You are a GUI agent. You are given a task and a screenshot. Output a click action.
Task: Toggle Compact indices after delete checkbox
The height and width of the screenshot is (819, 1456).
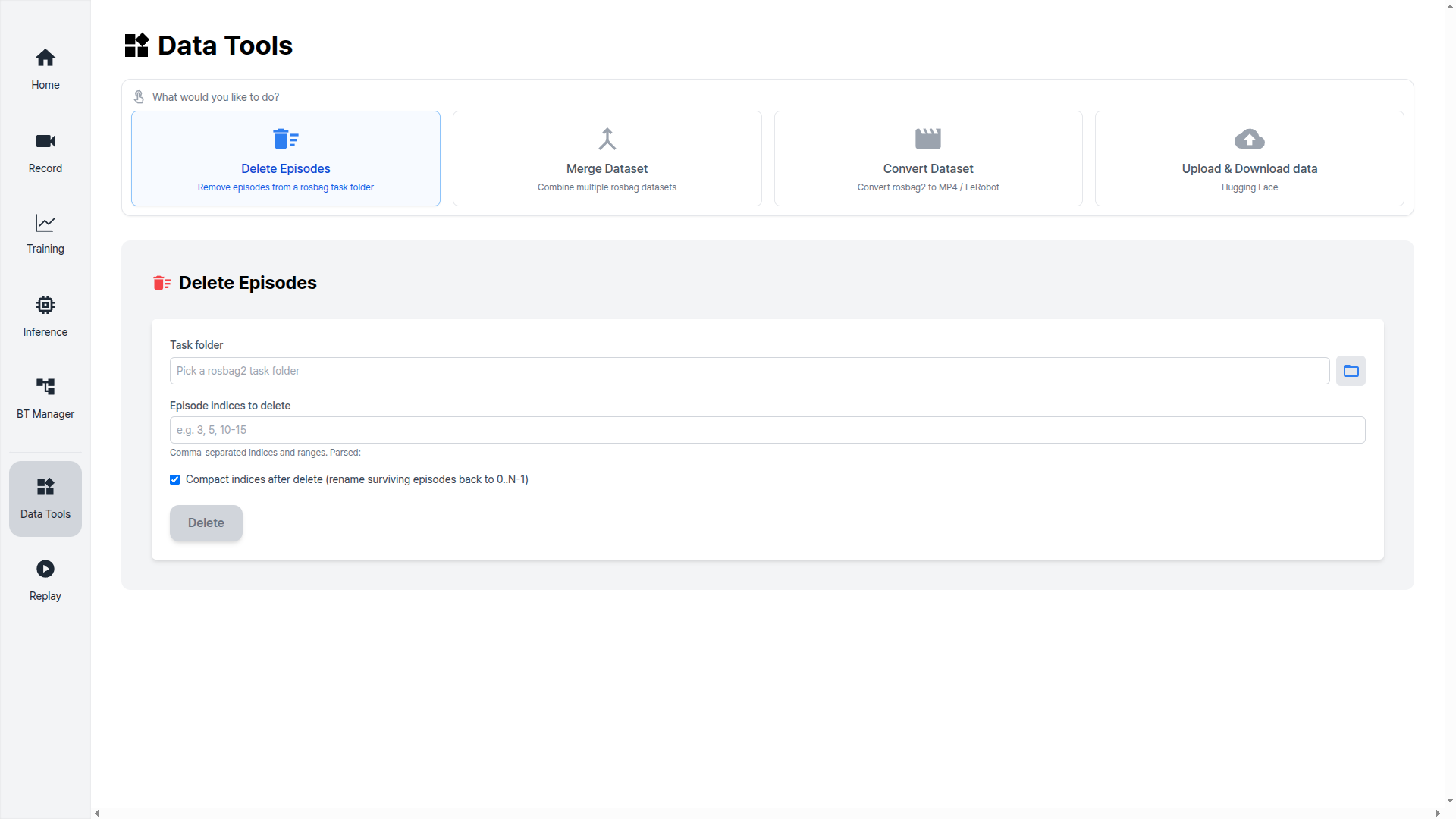(x=175, y=479)
